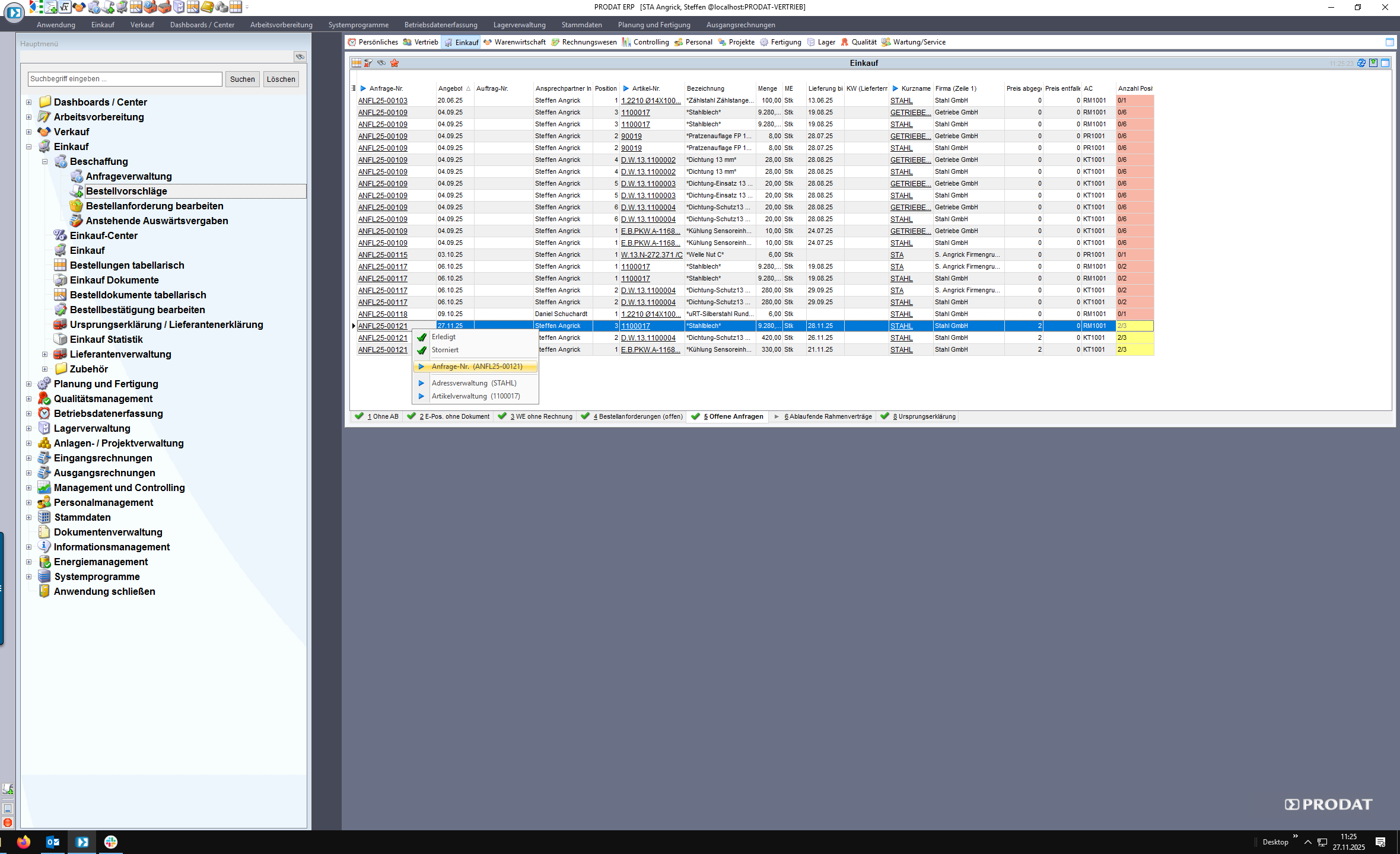
Task: Open the Adressverwaltung (STAHL) context menu entry
Action: coord(474,383)
